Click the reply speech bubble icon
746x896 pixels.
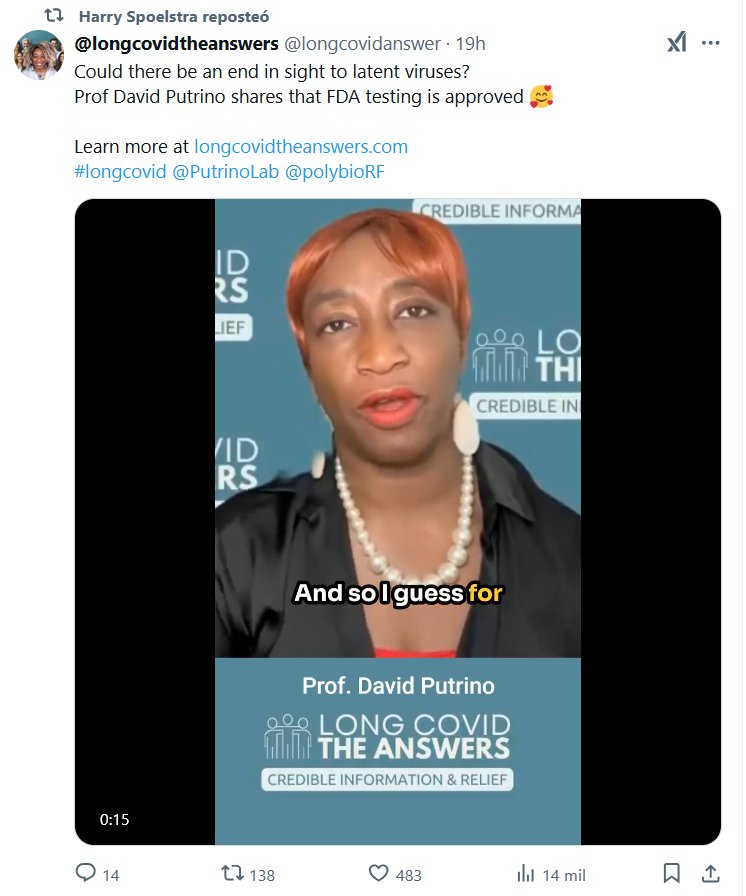click(86, 873)
